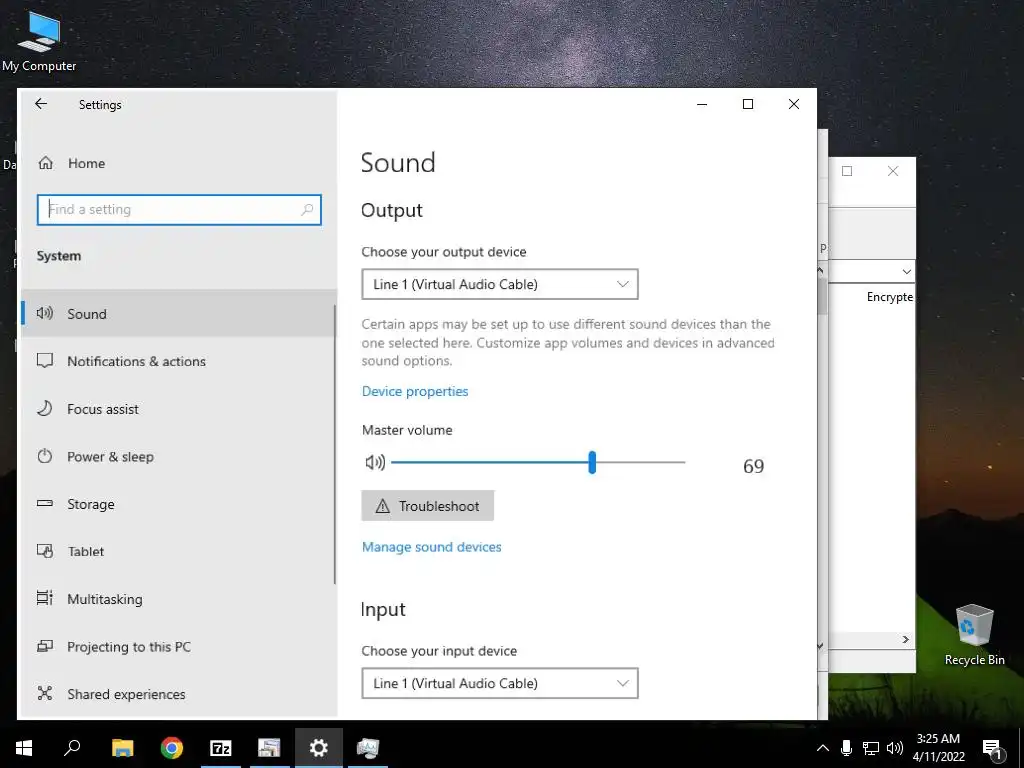Click the Master volume value 69

coord(754,466)
